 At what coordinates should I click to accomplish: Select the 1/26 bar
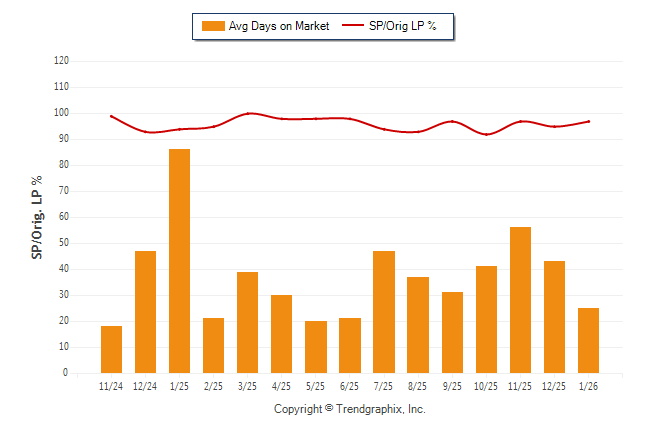point(588,340)
